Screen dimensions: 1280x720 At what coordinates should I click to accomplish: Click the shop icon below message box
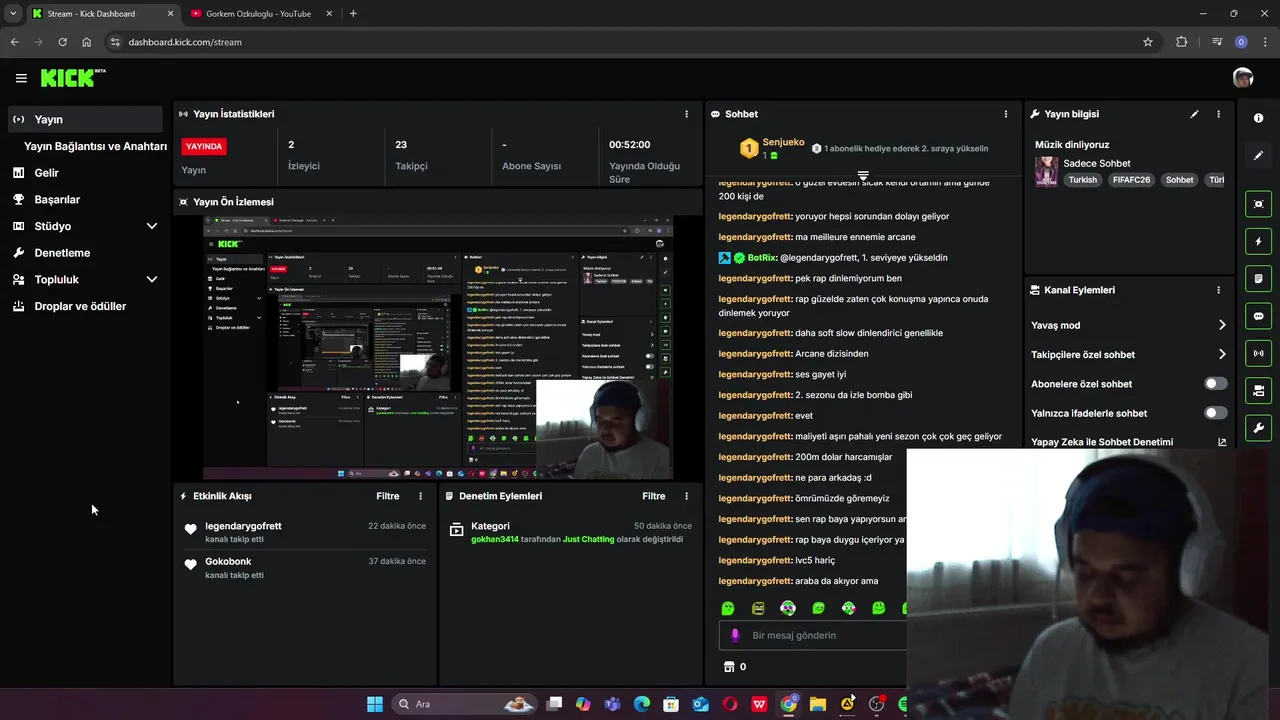729,666
